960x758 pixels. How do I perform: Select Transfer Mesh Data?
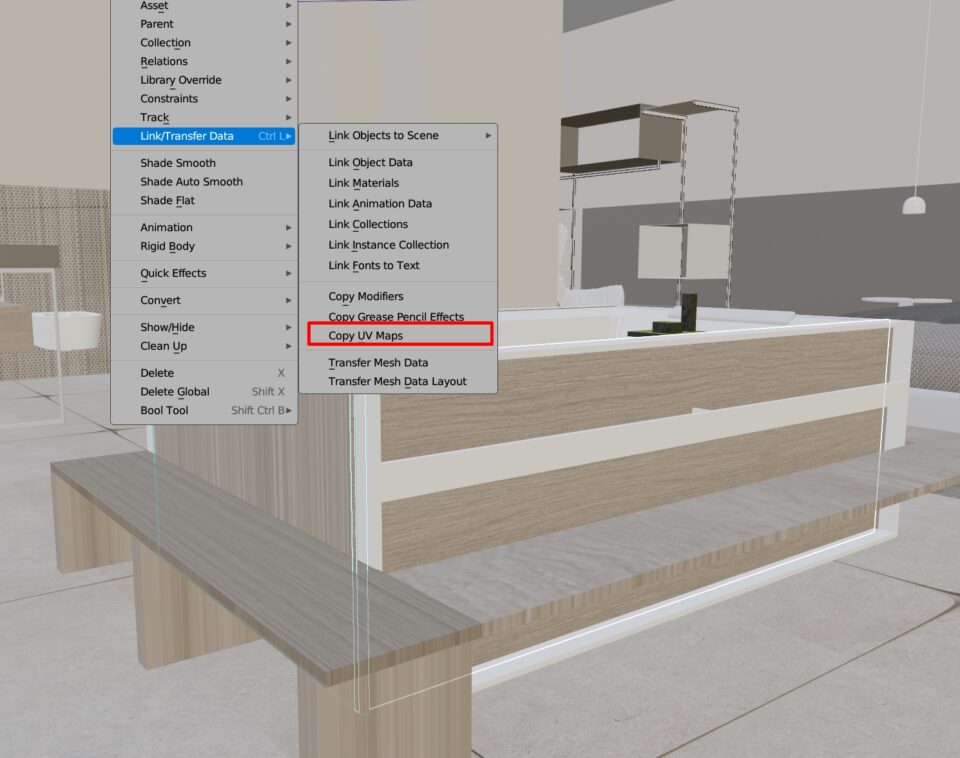(378, 363)
